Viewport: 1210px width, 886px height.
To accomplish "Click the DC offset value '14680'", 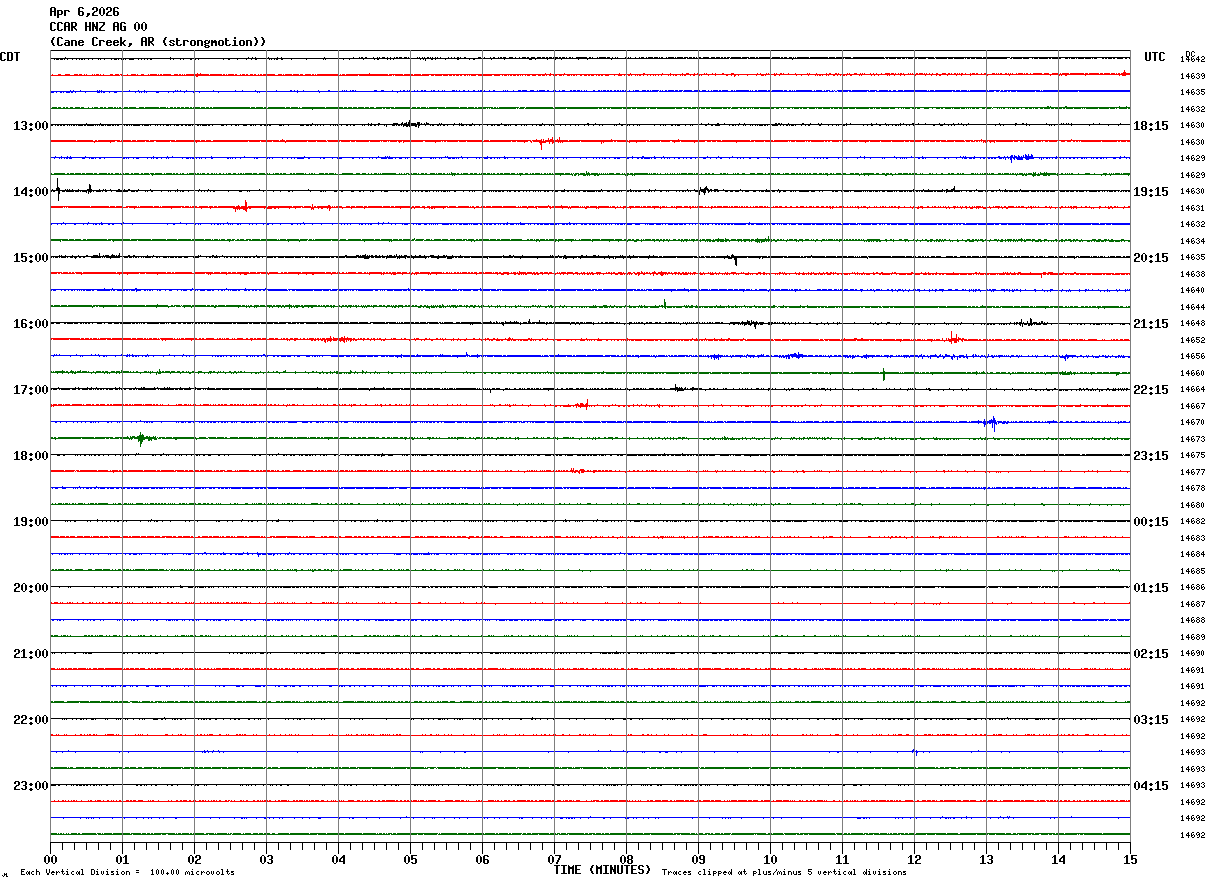I will pyautogui.click(x=1192, y=505).
